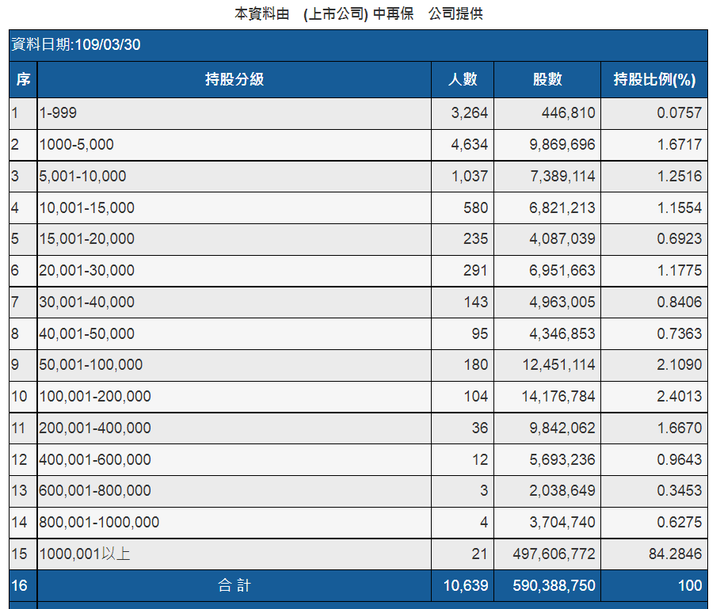Click the percentage 1.1554
The width and height of the screenshot is (720, 609).
coord(679,208)
